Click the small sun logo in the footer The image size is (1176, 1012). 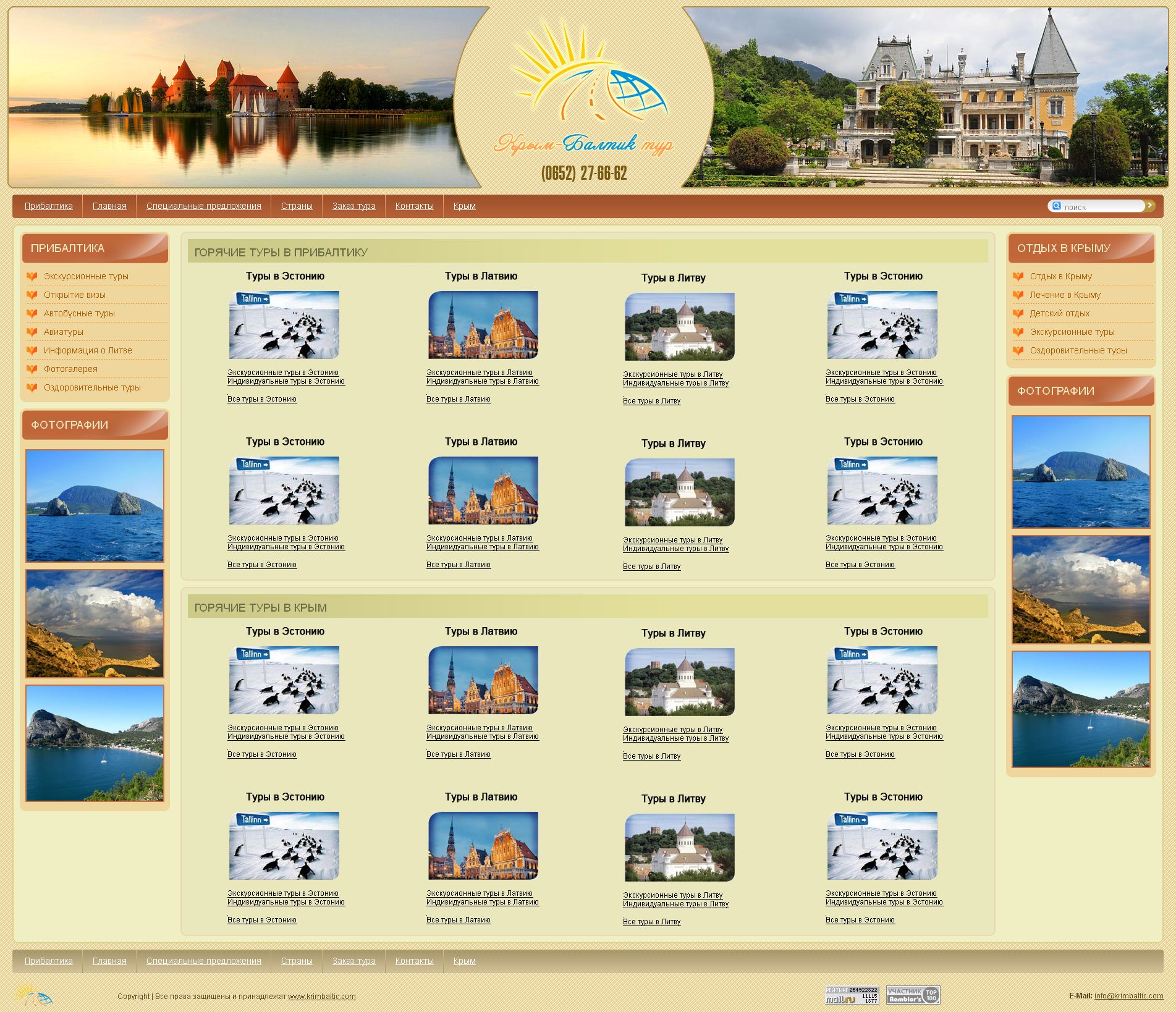[x=34, y=994]
